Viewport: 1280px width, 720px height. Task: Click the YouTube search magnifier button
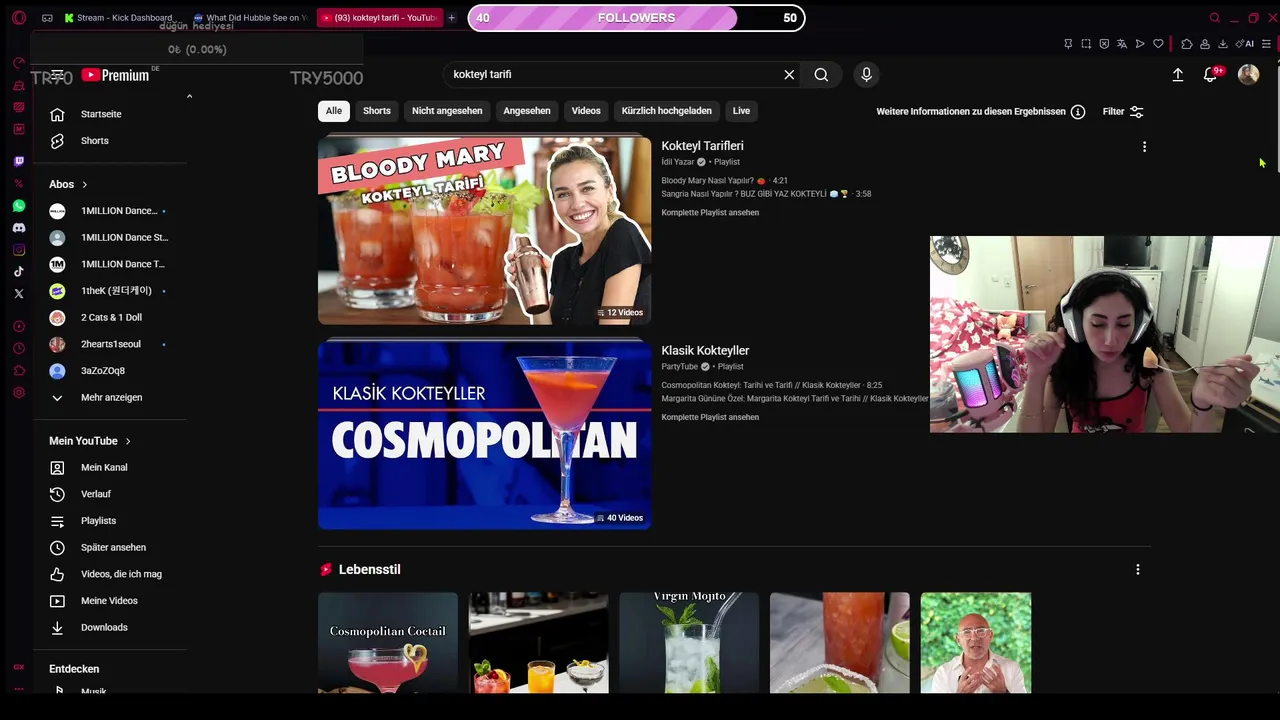click(821, 74)
